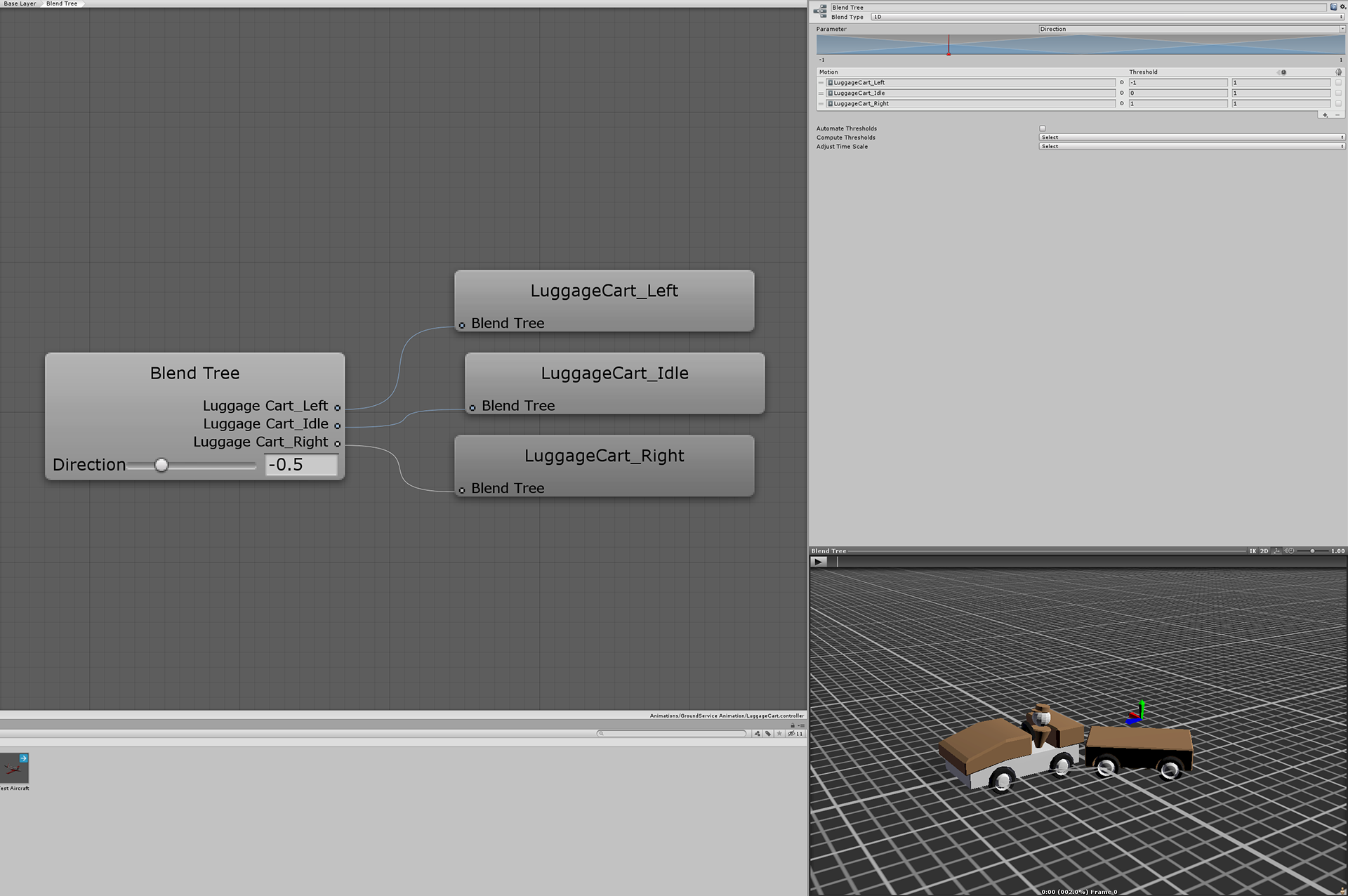
Task: Open the Blend Type 1D dropdown
Action: [1108, 17]
